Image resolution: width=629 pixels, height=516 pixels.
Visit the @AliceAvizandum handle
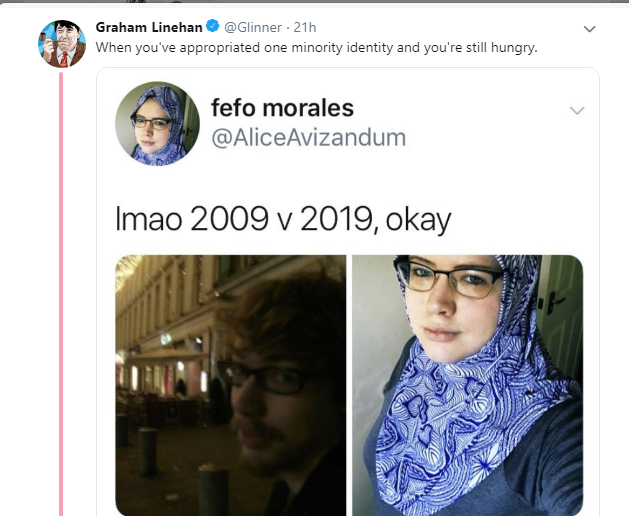pyautogui.click(x=308, y=138)
